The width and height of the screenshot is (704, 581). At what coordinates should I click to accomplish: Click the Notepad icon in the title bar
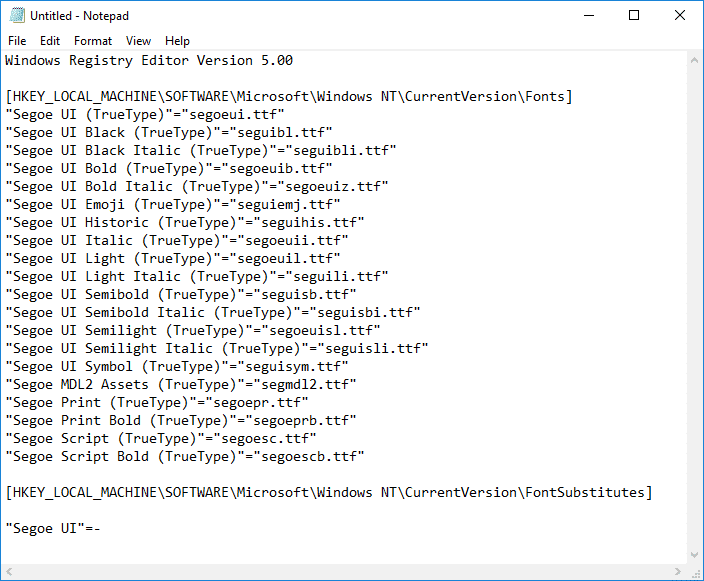[x=16, y=16]
